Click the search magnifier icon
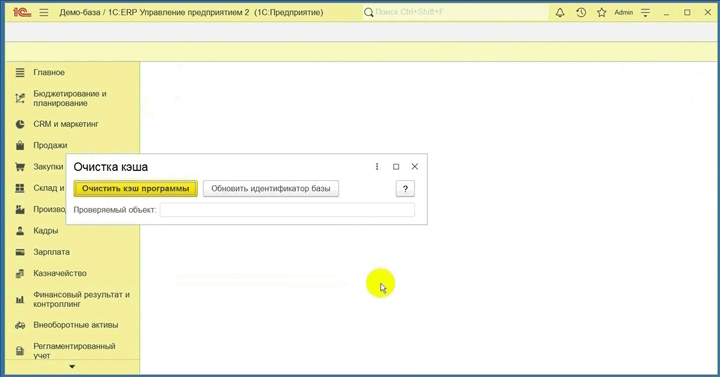 point(368,12)
